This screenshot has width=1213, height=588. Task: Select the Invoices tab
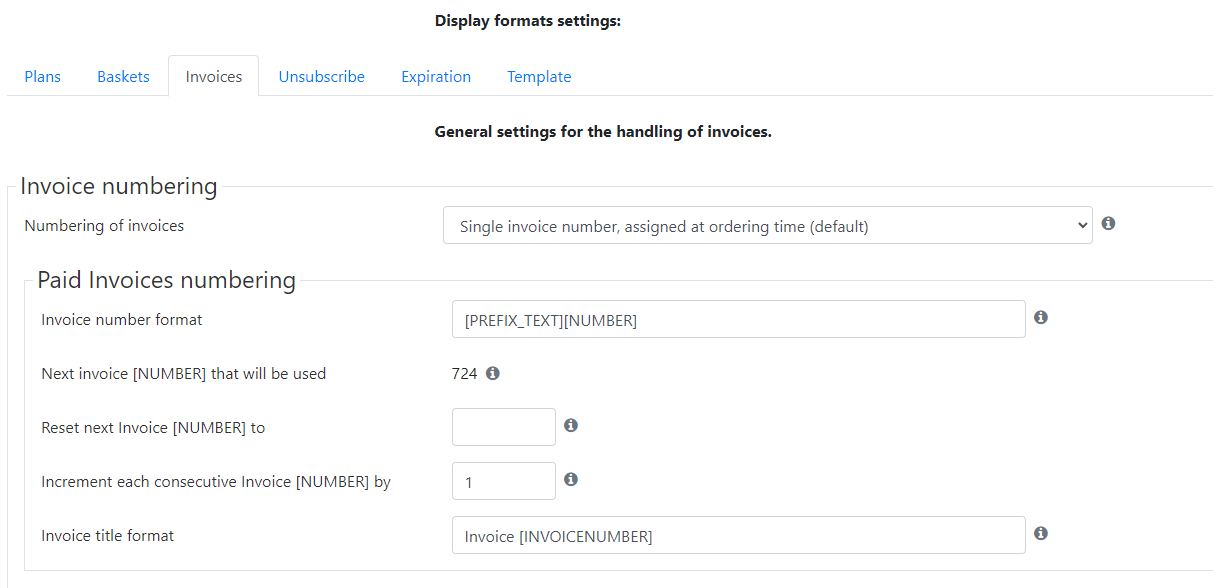point(213,76)
